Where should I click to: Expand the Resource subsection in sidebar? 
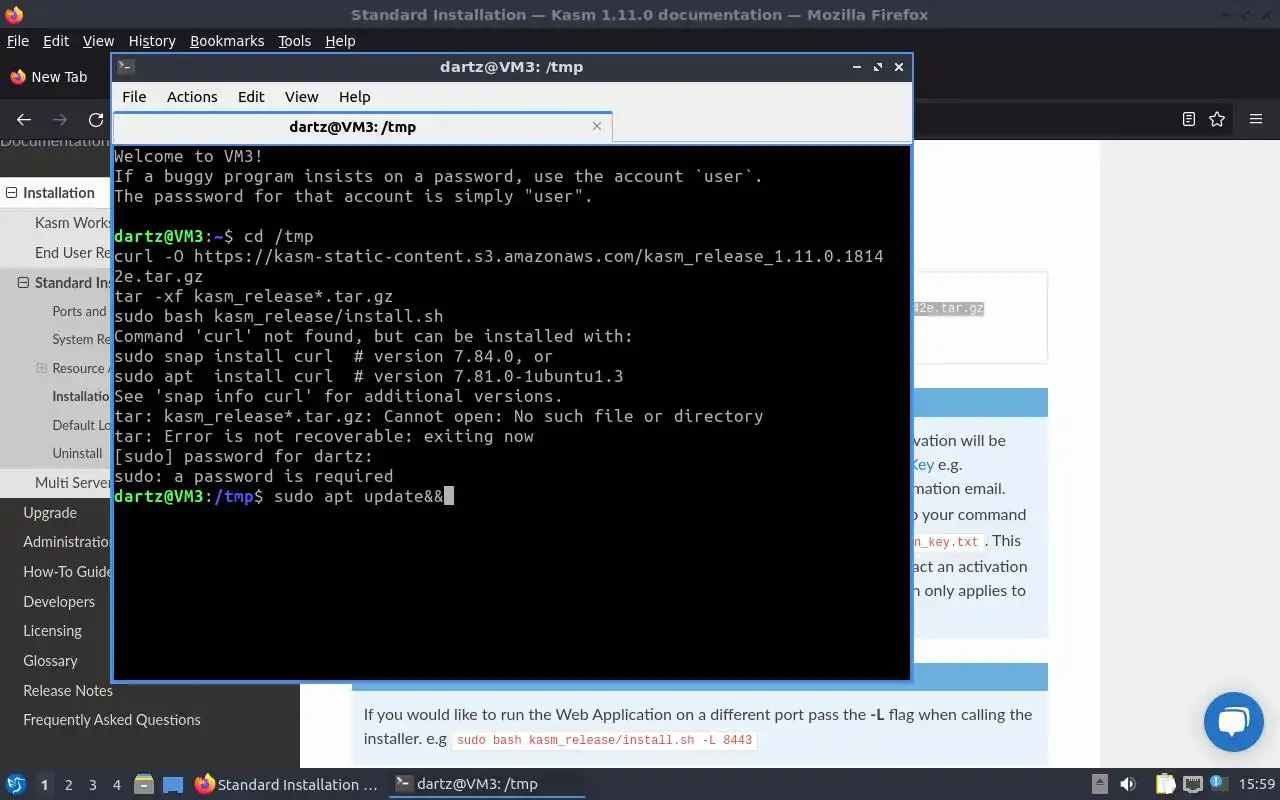(41, 368)
